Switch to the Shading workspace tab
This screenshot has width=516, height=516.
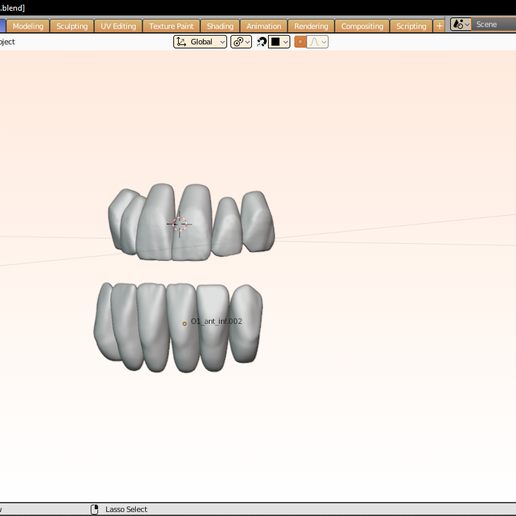pyautogui.click(x=220, y=26)
